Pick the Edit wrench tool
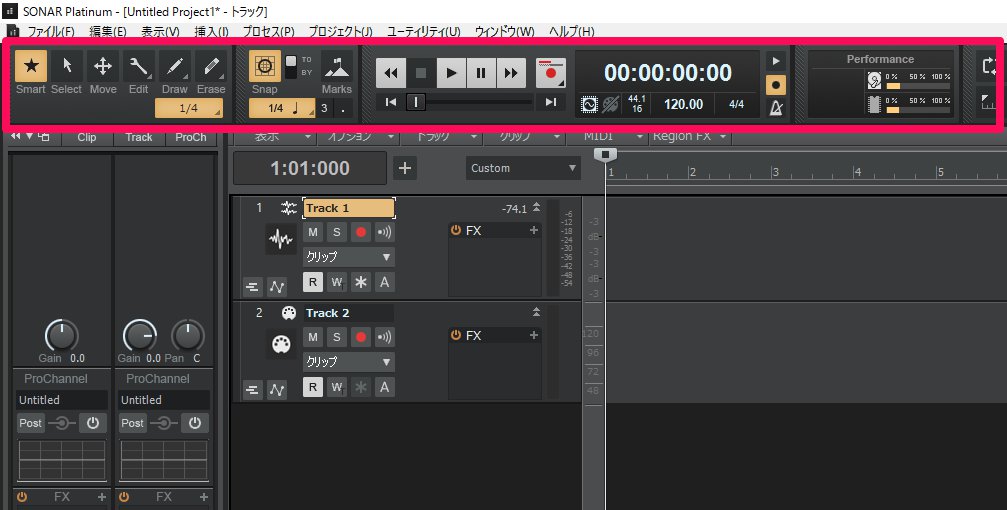Screen dimensions: 1007x510 [x=139, y=66]
